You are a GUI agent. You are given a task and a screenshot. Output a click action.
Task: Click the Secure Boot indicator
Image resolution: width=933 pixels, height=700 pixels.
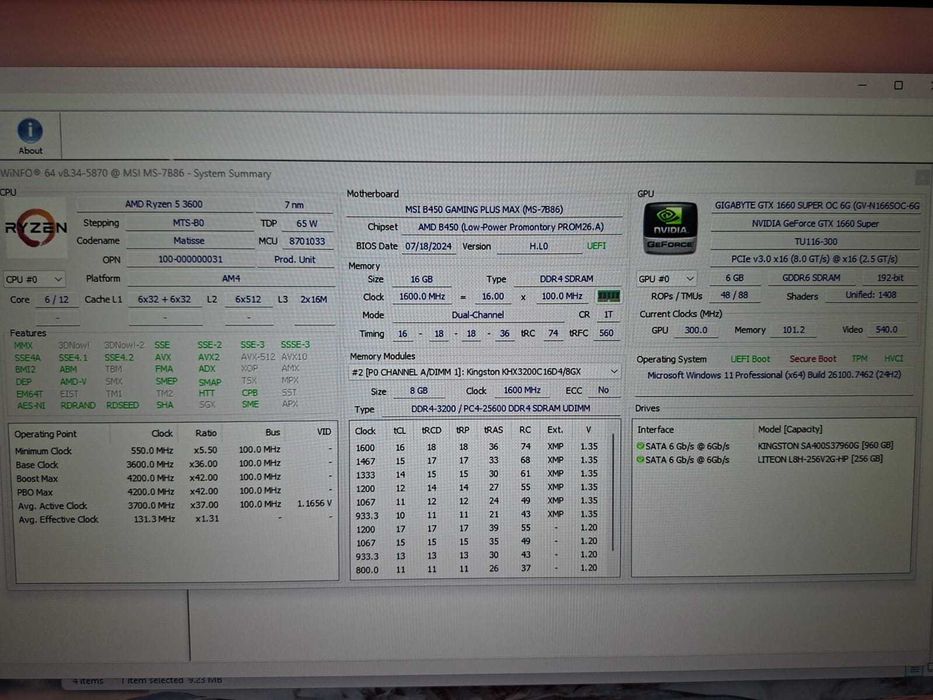point(812,359)
